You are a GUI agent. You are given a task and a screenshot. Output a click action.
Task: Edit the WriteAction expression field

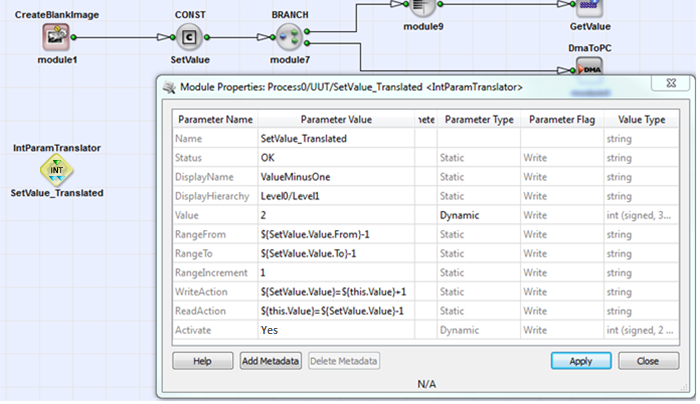pos(334,291)
